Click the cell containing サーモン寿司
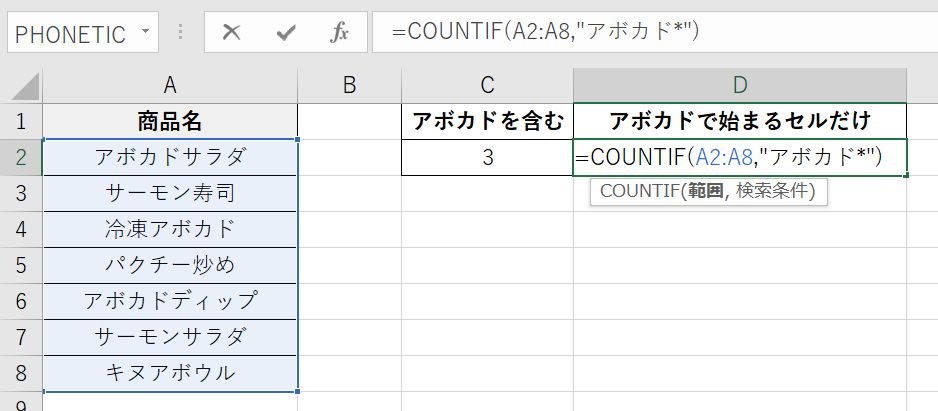This screenshot has height=411, width=938. [170, 193]
